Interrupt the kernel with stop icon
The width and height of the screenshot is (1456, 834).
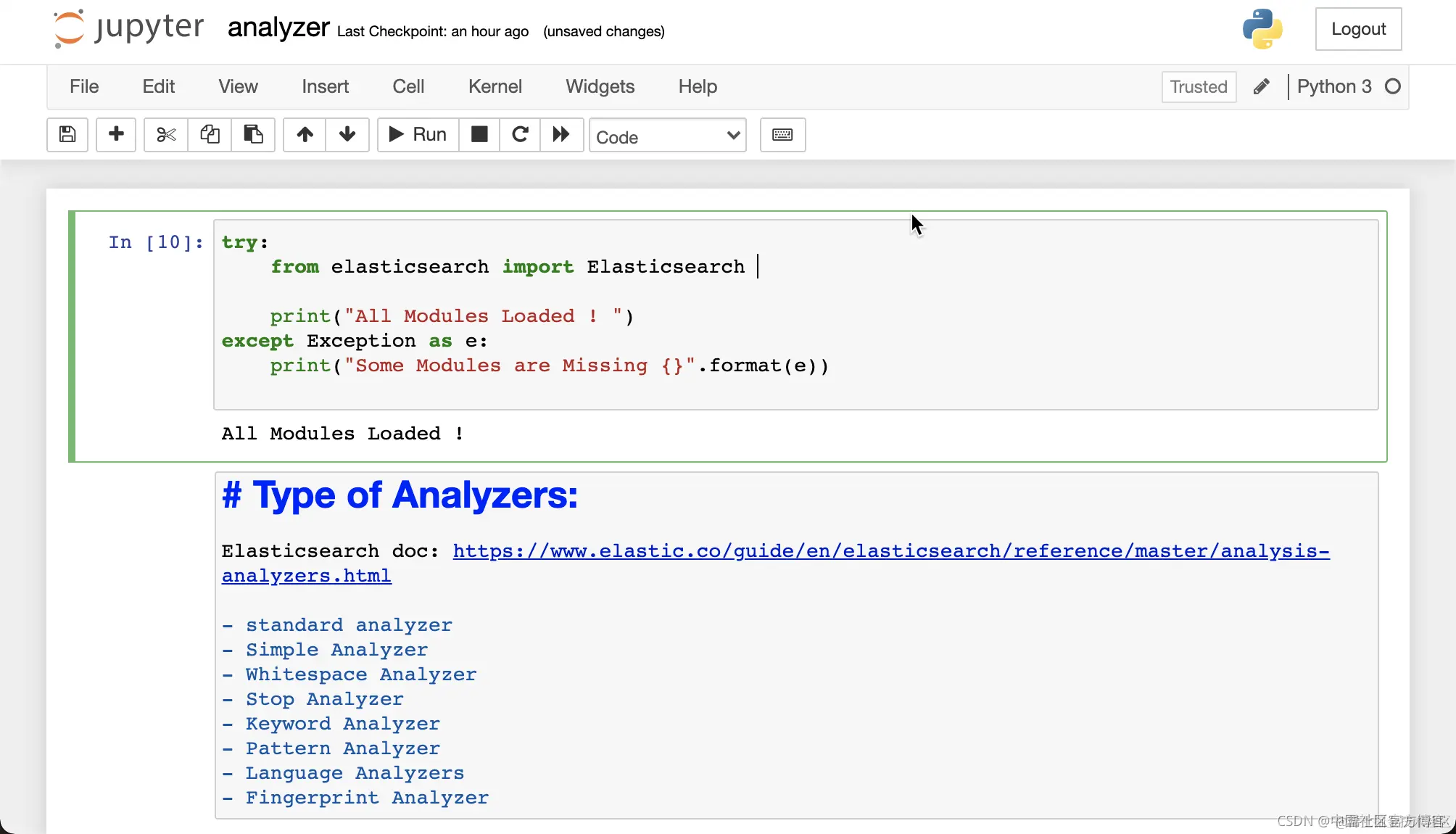click(x=479, y=135)
